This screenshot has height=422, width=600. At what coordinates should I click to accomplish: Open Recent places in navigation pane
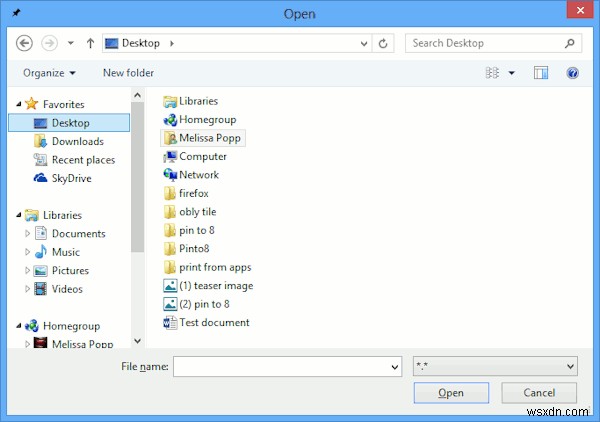(83, 160)
